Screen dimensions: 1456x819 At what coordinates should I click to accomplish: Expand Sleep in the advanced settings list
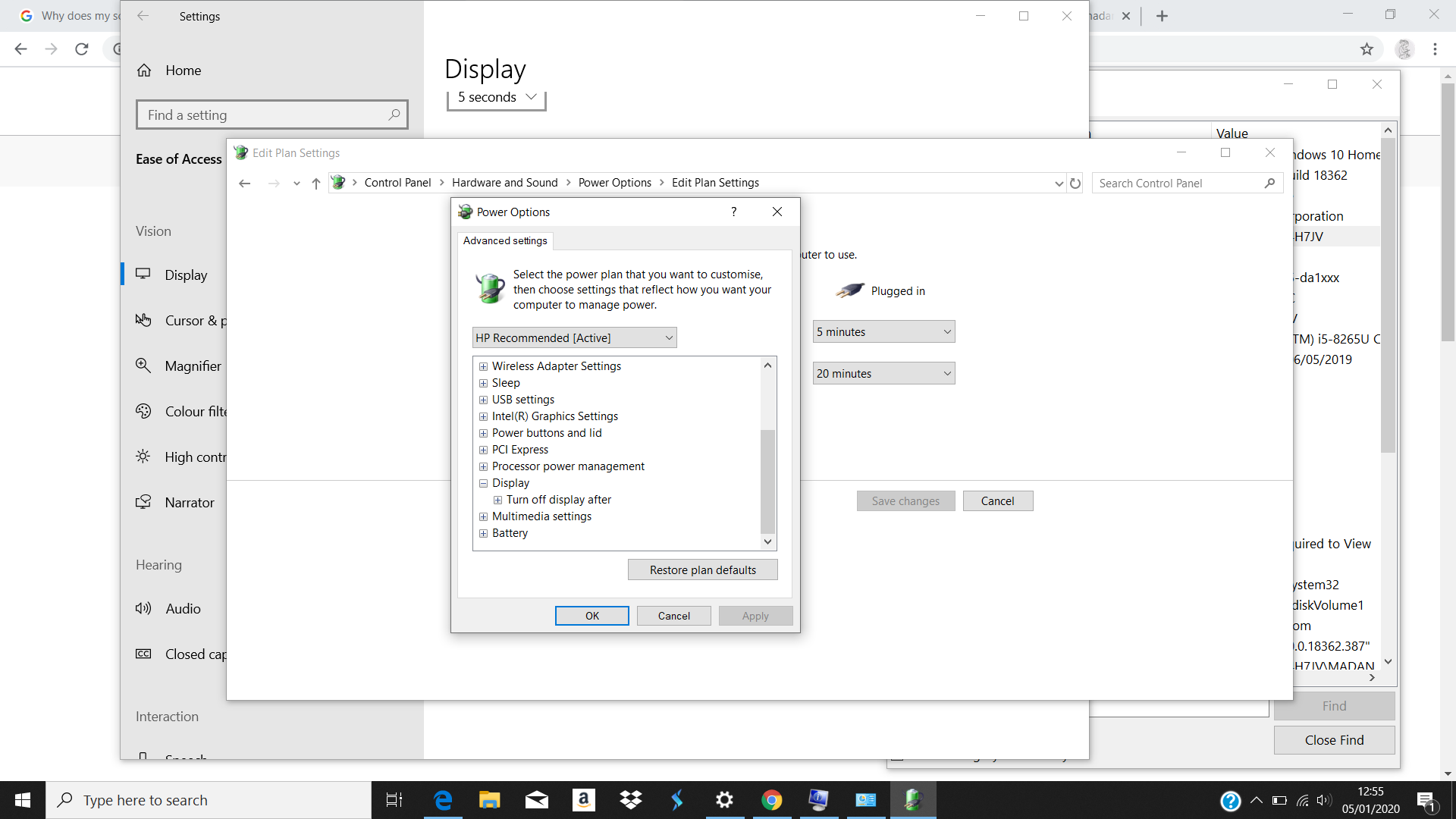pos(485,383)
